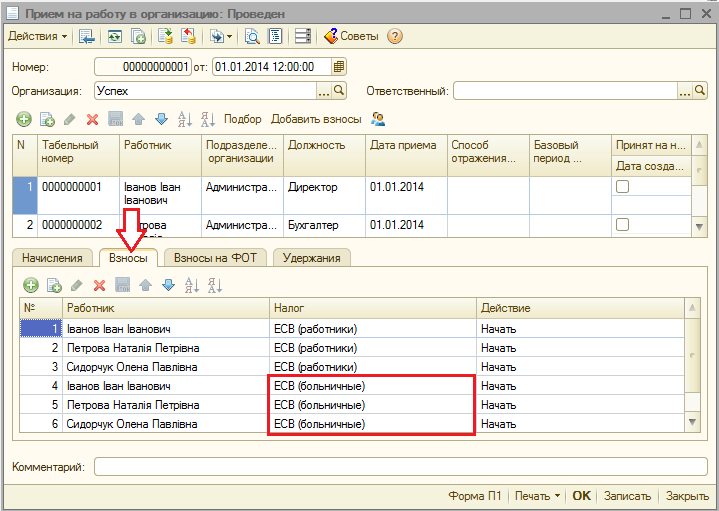
Task: Add new row in employees table
Action: point(24,119)
